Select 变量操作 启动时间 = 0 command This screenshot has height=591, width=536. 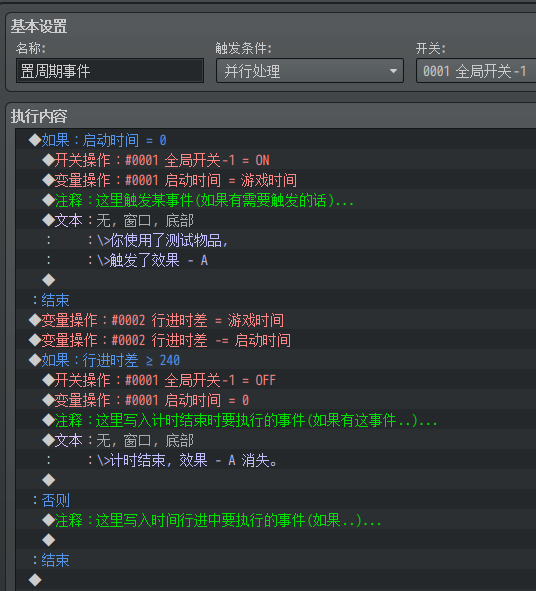pyautogui.click(x=276, y=400)
